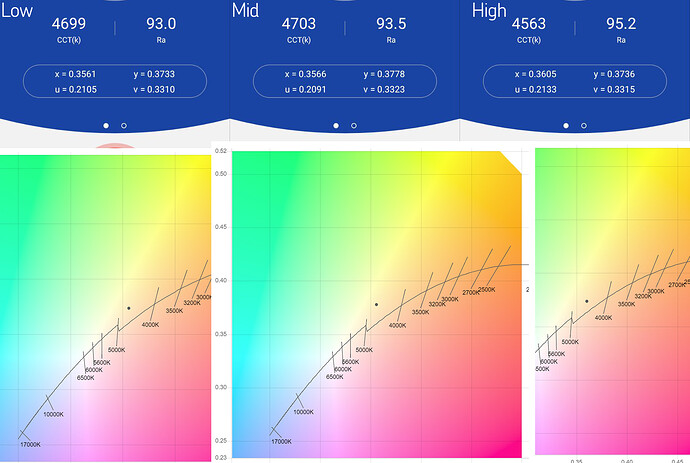Click the y = 0.3733 coordinate
Screen dimensions: 690x463
click(x=154, y=74)
